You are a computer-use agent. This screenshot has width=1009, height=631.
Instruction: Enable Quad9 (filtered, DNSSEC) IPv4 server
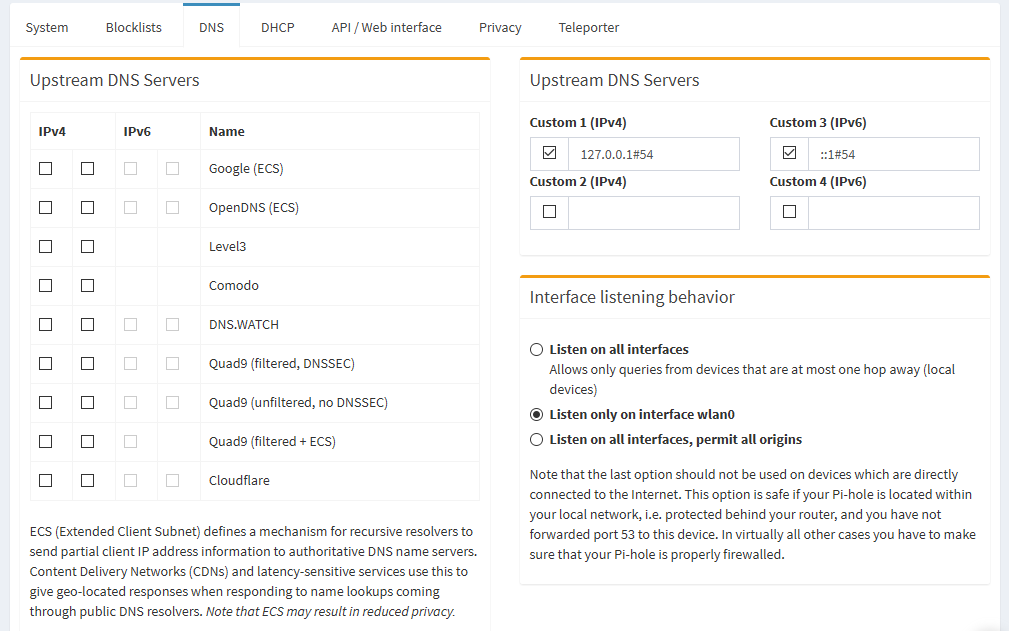point(46,363)
